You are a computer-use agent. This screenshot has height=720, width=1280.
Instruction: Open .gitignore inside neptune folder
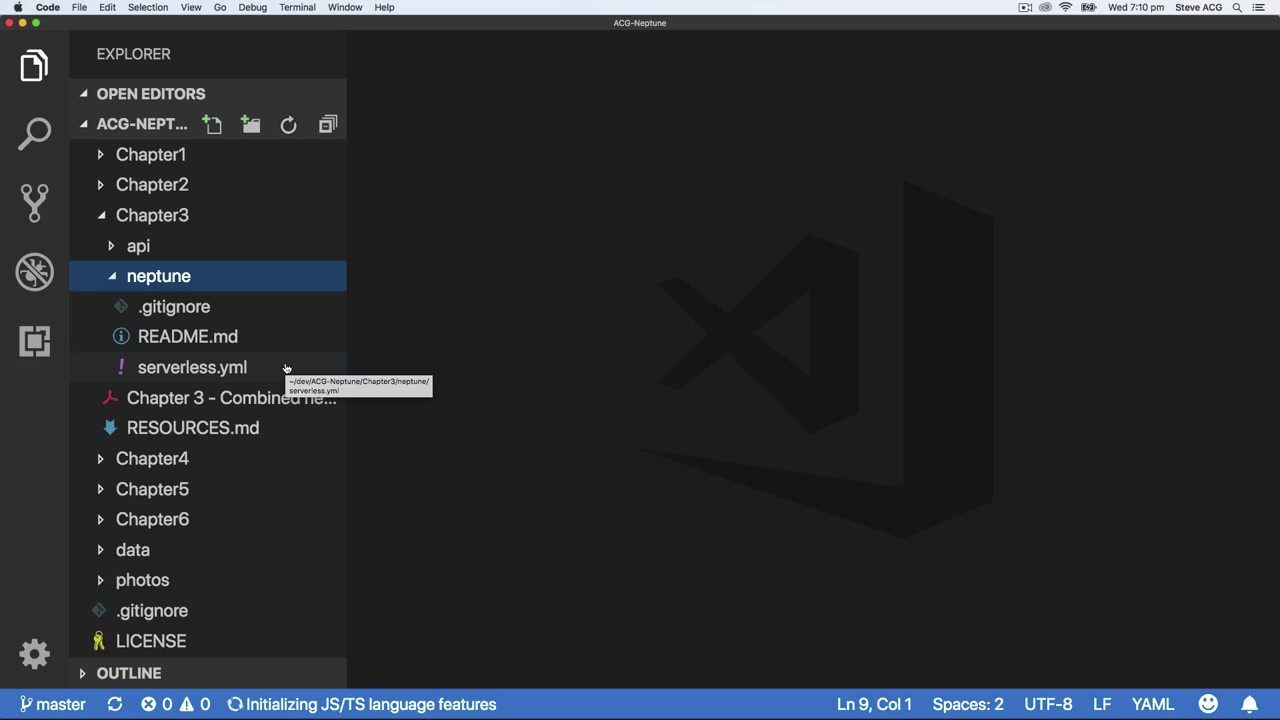[208, 306]
